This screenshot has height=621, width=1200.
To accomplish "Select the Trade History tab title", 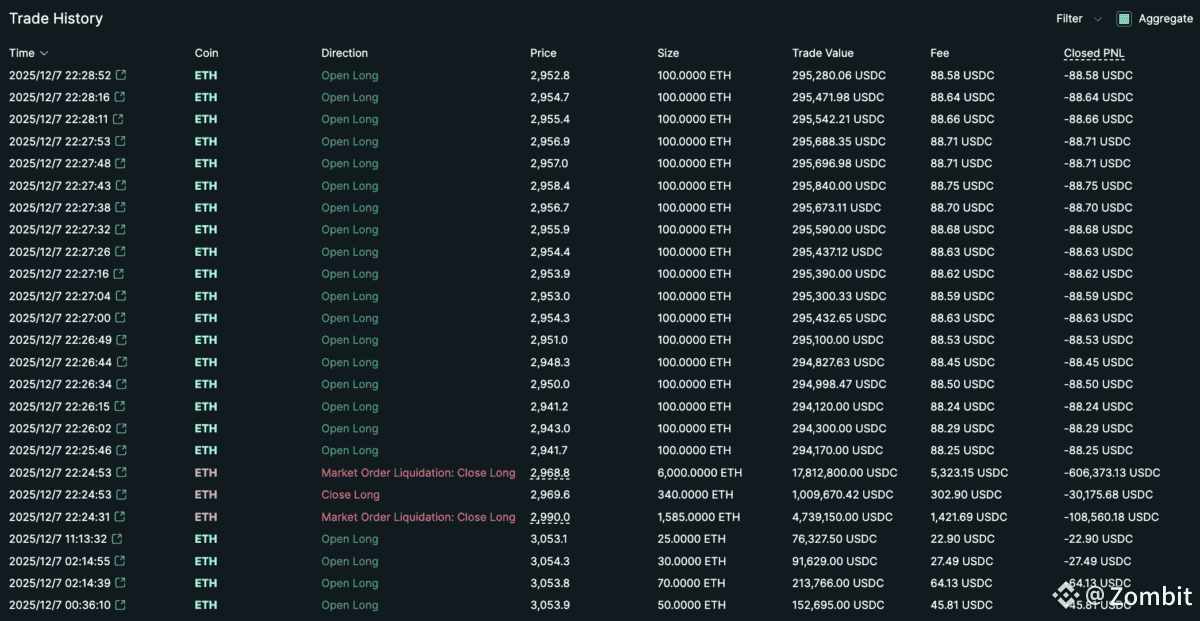I will tap(56, 19).
